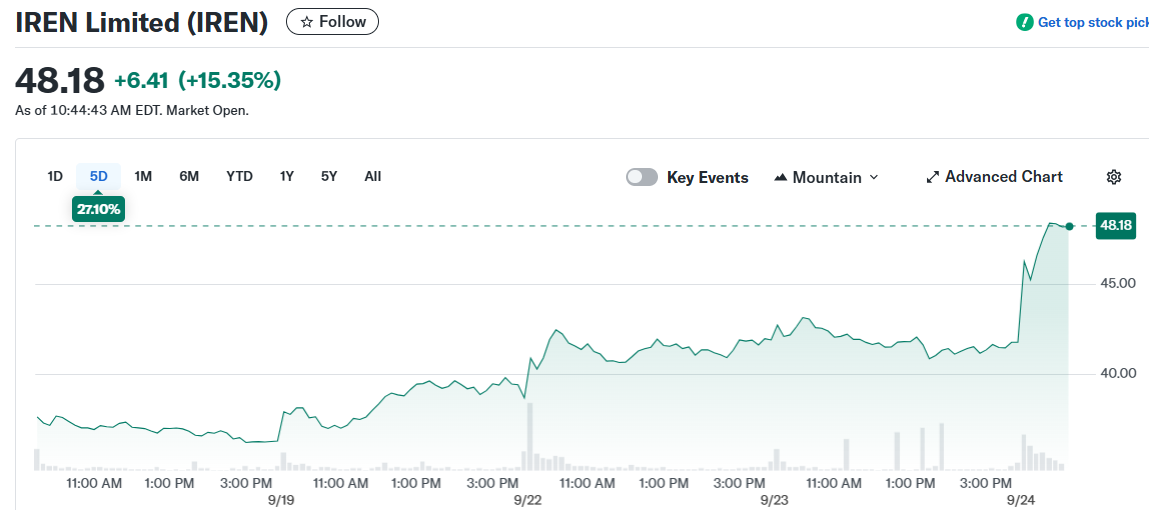The height and width of the screenshot is (510, 1149).
Task: Click the 48.18 price label on axis
Action: pos(1115,226)
